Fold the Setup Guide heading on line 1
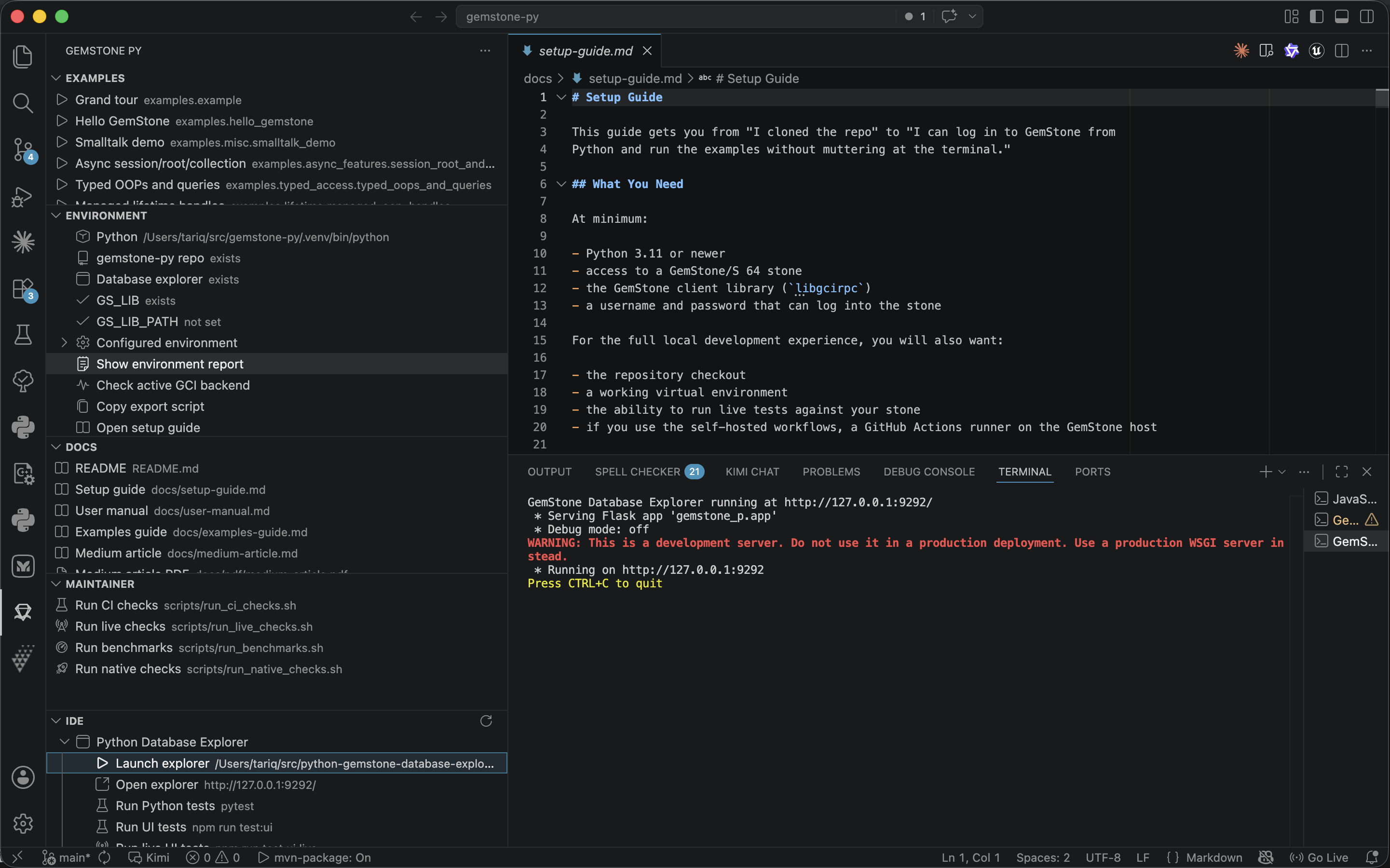1390x868 pixels. [561, 97]
